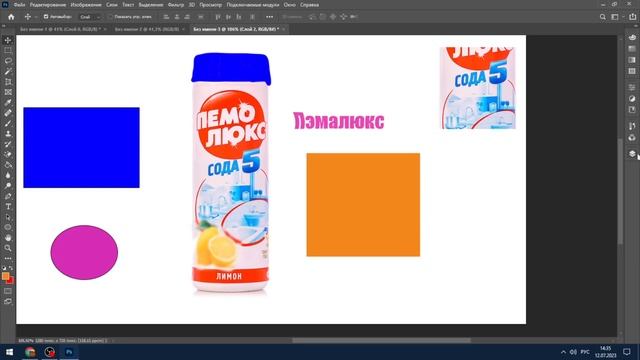Open the Windows Start menu
This screenshot has height=360, width=640.
pos(9,352)
